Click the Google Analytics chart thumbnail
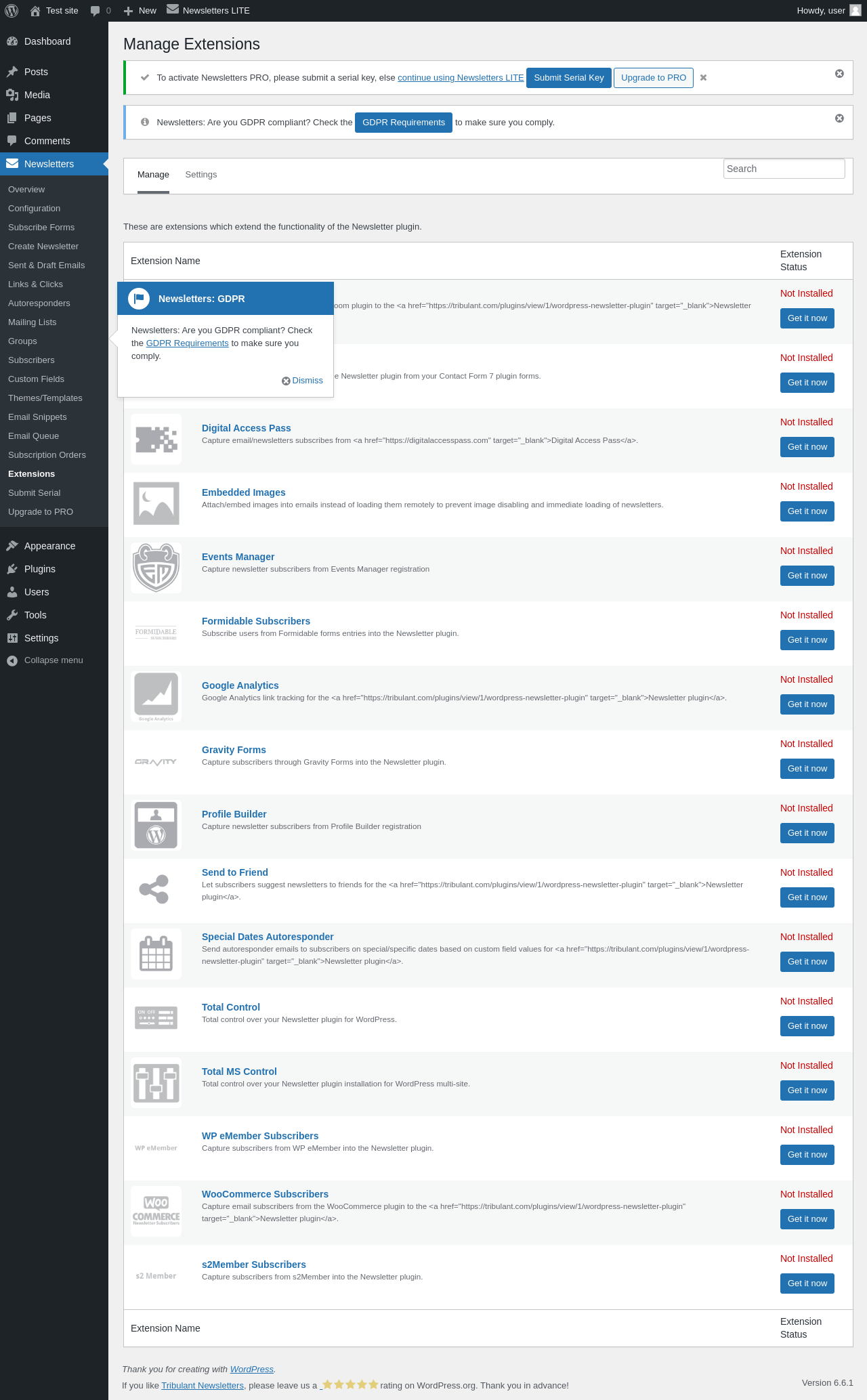The height and width of the screenshot is (1400, 867). point(156,696)
